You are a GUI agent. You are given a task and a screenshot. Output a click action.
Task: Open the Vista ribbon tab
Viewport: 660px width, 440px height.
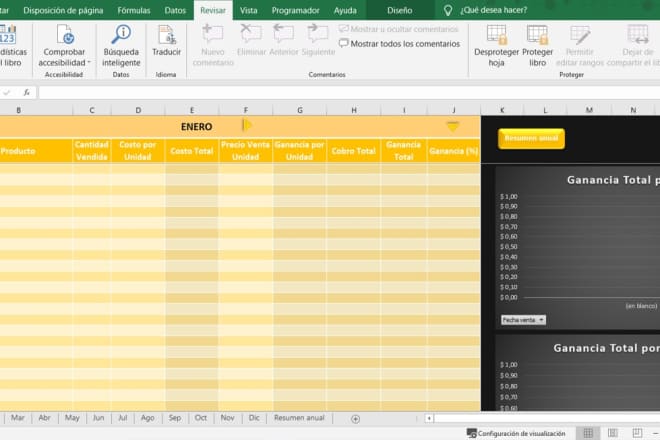point(248,11)
